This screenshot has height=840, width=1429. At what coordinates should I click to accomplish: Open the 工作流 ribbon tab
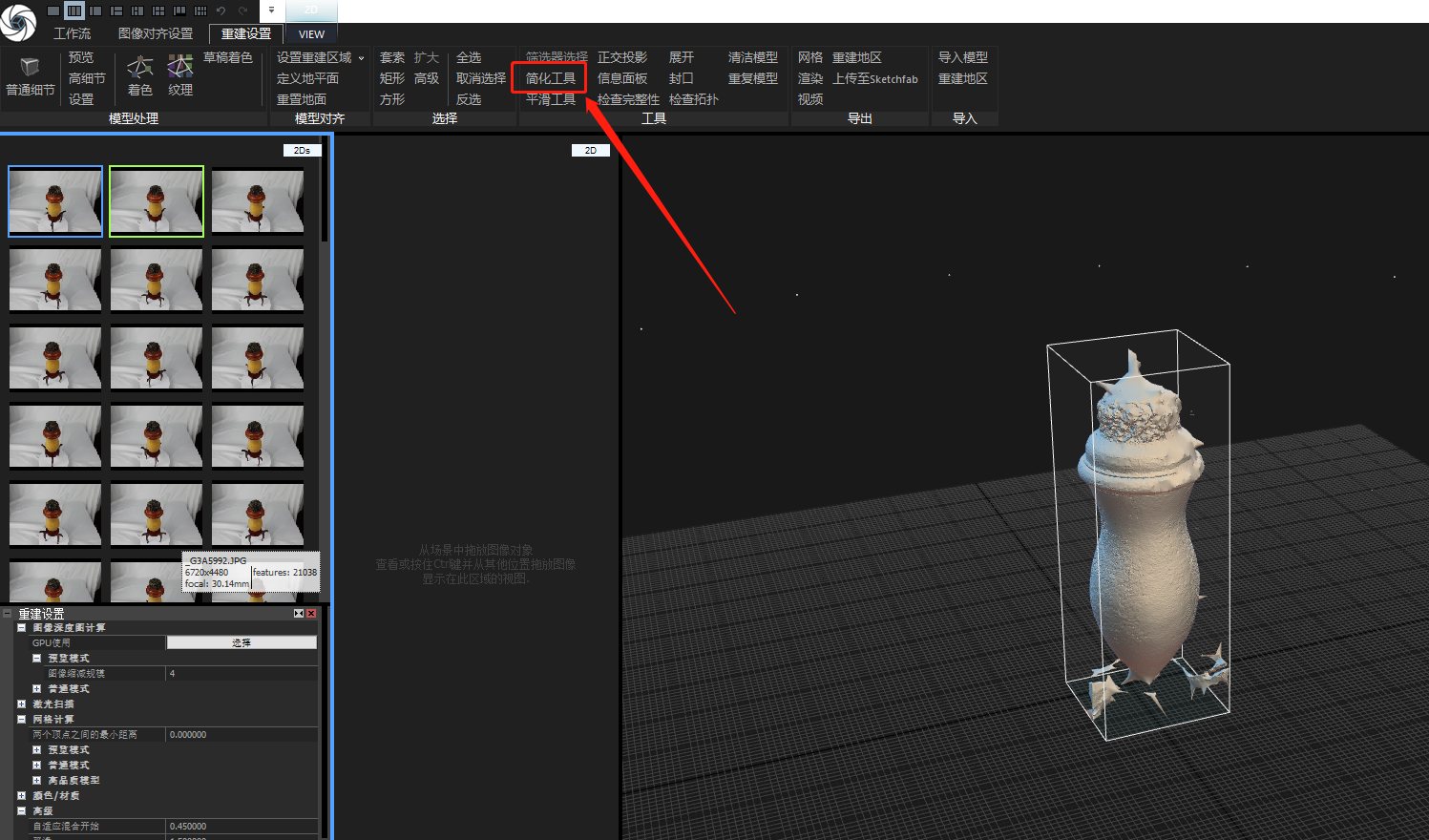point(73,33)
